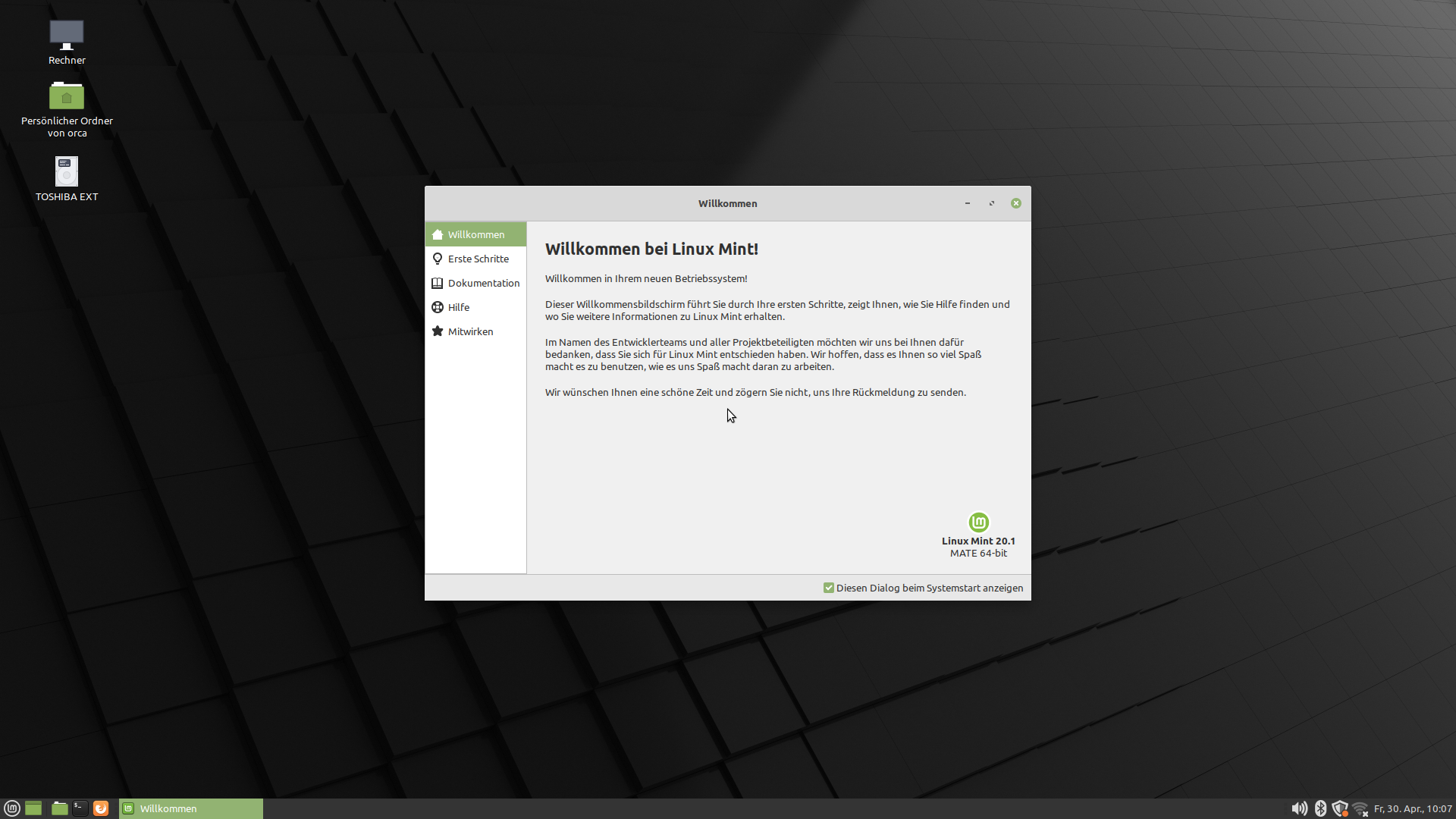Click the show desktop panel icon

tap(33, 808)
